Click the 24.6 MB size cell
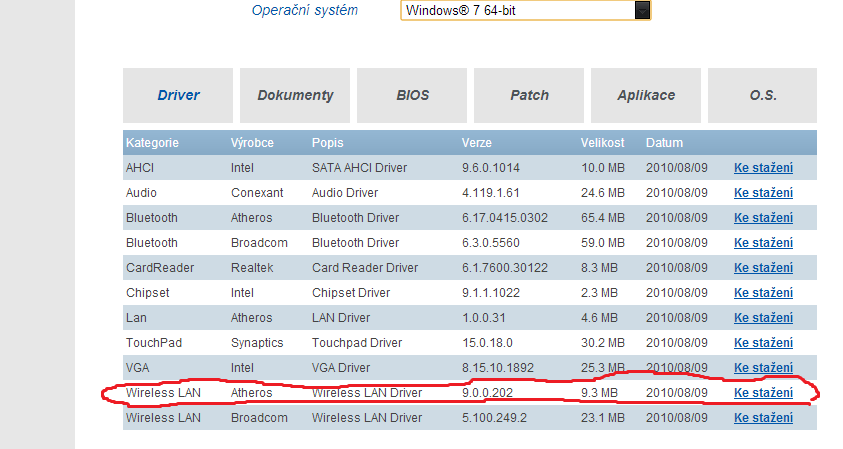 [603, 193]
